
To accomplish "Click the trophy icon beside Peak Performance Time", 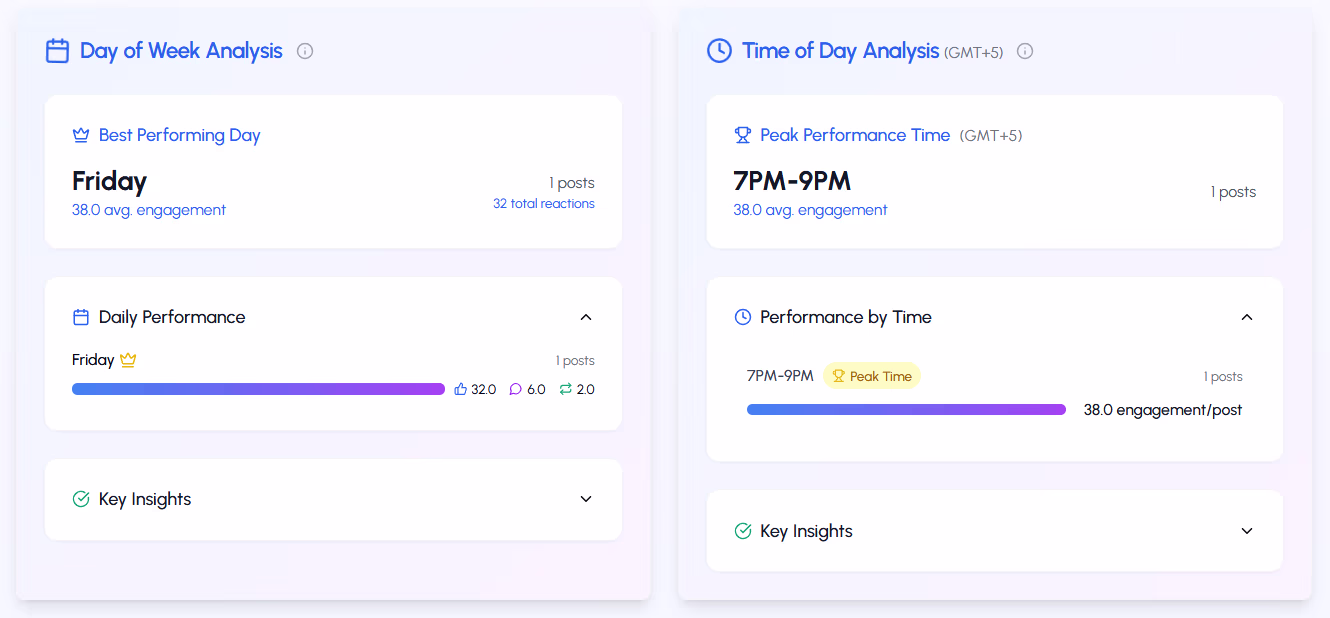I will [742, 134].
